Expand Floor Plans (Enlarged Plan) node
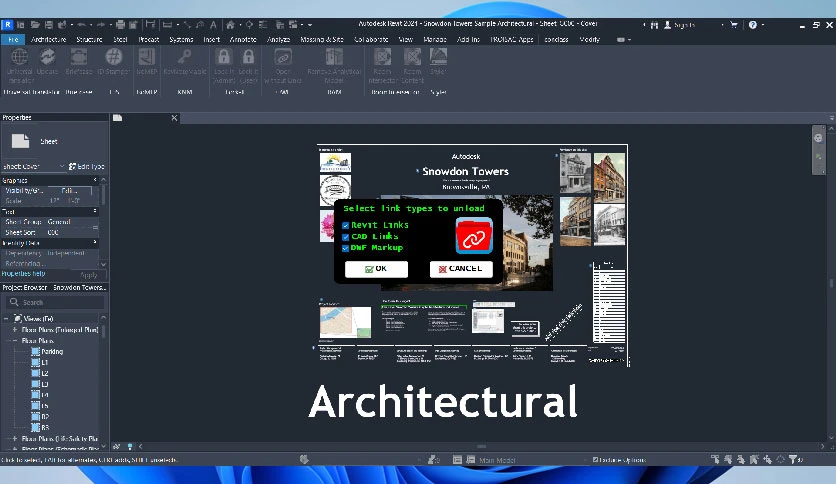 coord(15,330)
